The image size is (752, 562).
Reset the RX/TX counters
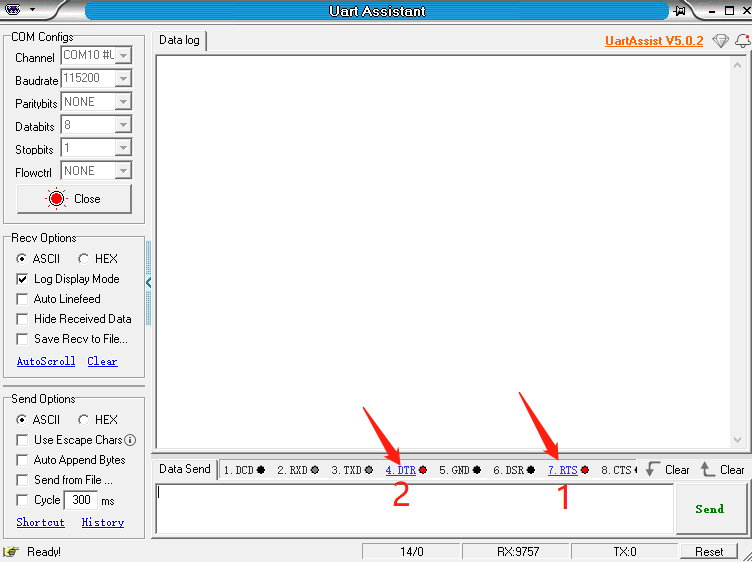tap(709, 551)
